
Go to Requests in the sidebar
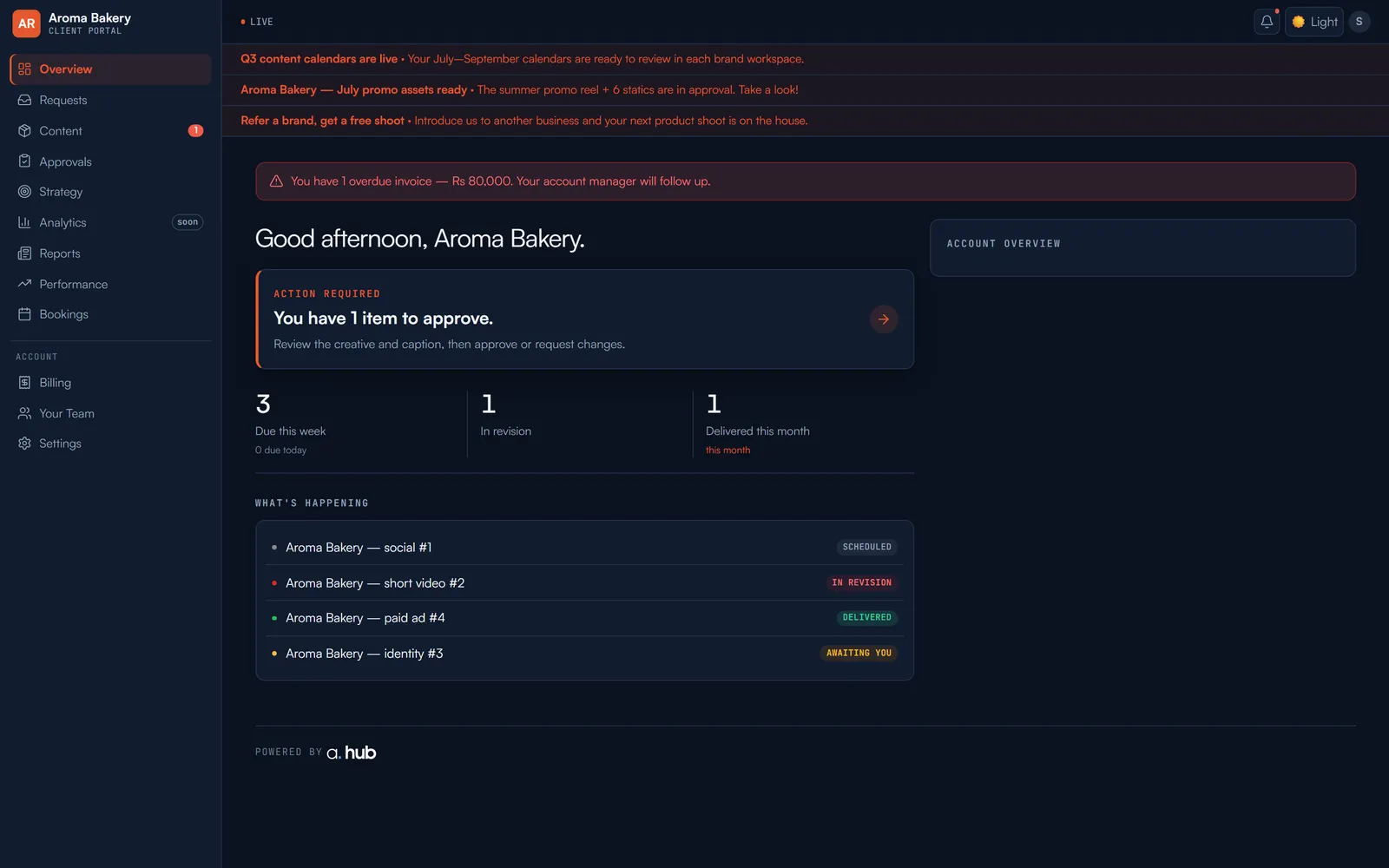pos(110,100)
